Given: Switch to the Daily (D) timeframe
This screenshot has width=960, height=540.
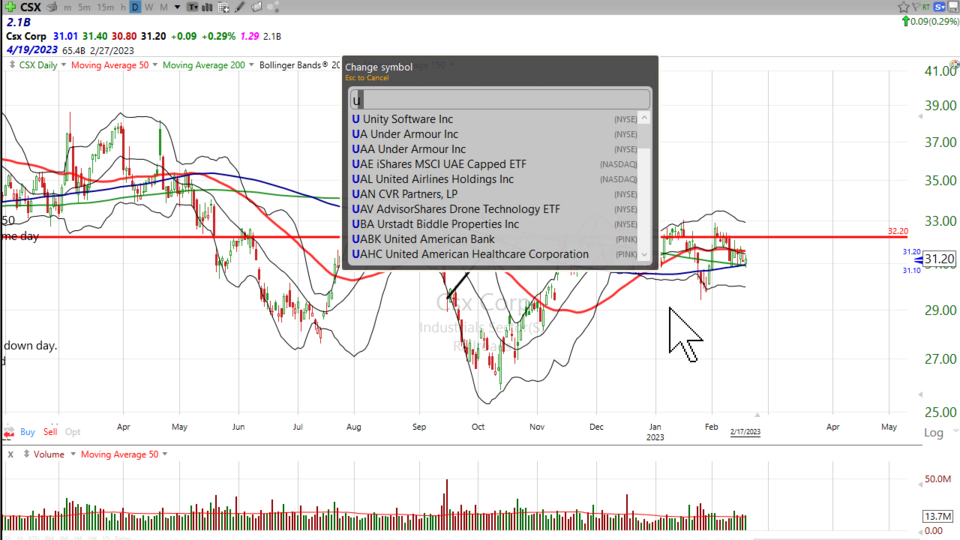Looking at the screenshot, I should pos(134,7).
